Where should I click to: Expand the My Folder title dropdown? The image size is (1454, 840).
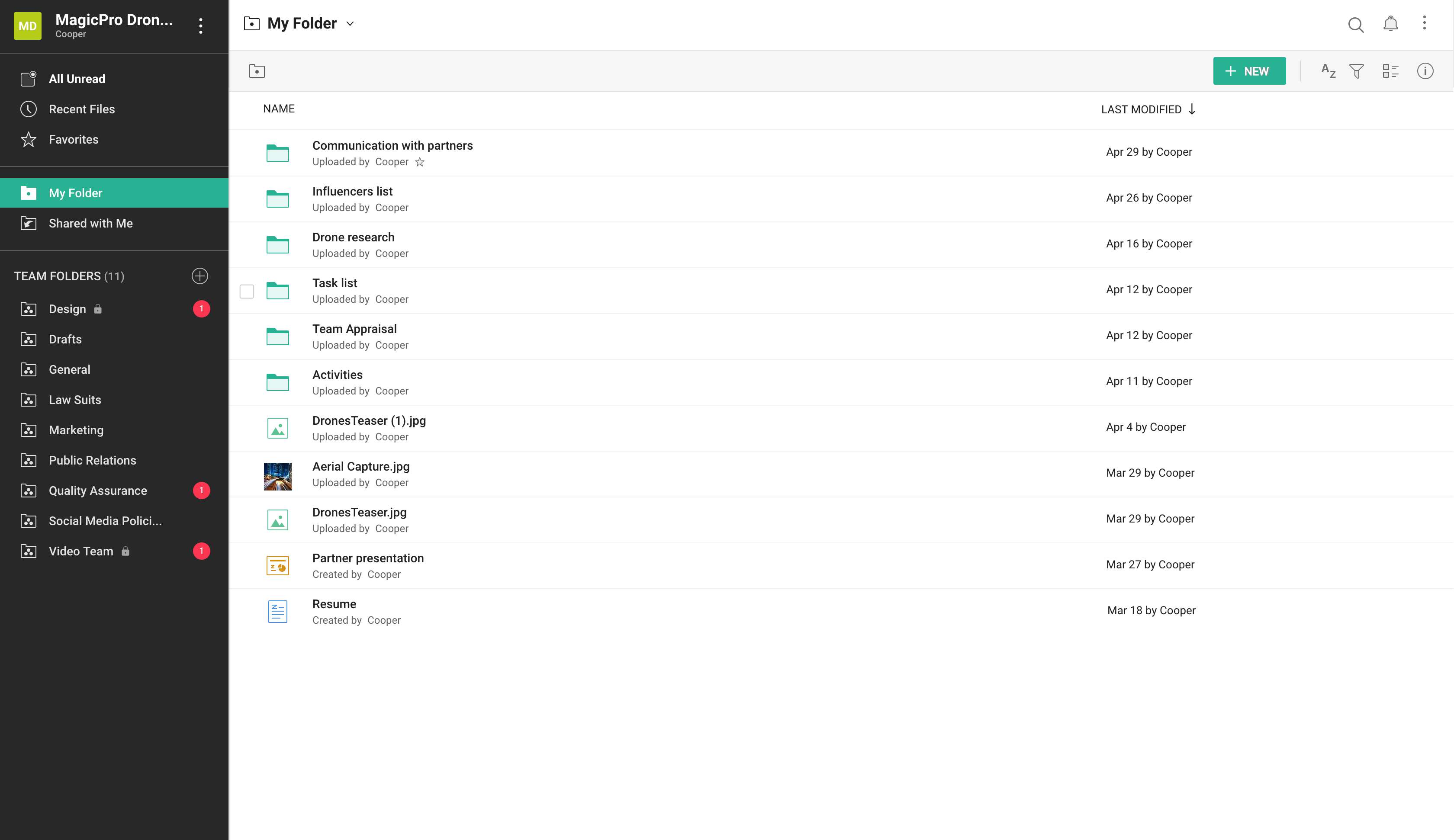350,24
